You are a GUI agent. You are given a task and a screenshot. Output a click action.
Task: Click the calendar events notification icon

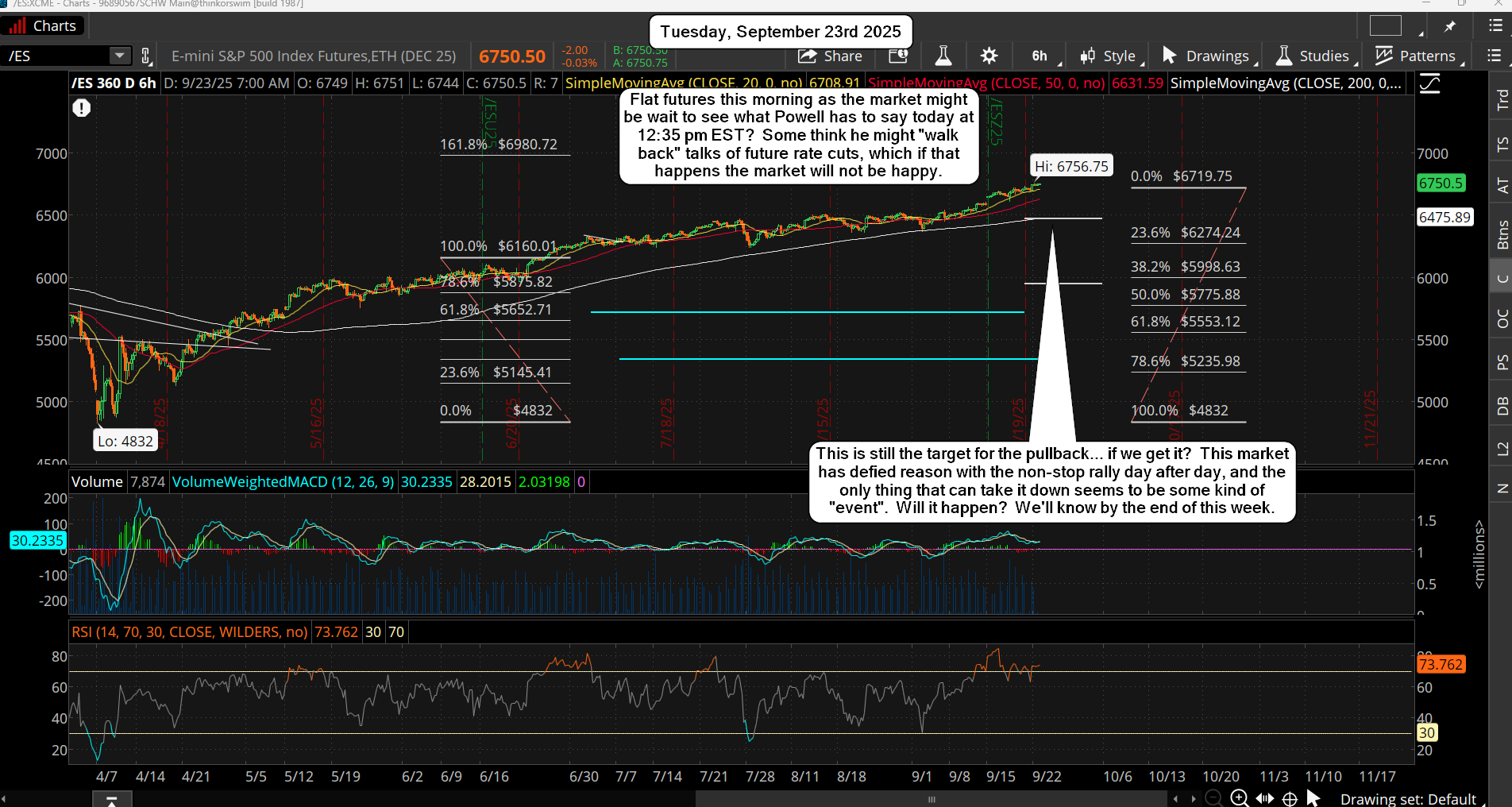coord(898,56)
